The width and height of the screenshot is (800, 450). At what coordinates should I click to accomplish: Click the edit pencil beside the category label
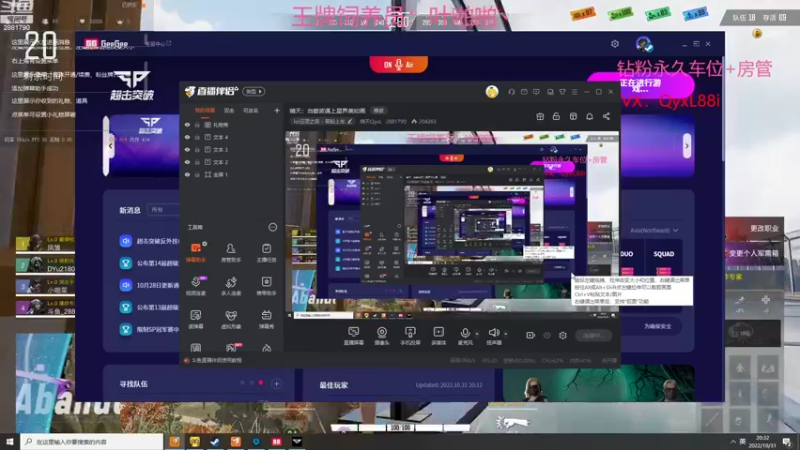click(x=350, y=121)
